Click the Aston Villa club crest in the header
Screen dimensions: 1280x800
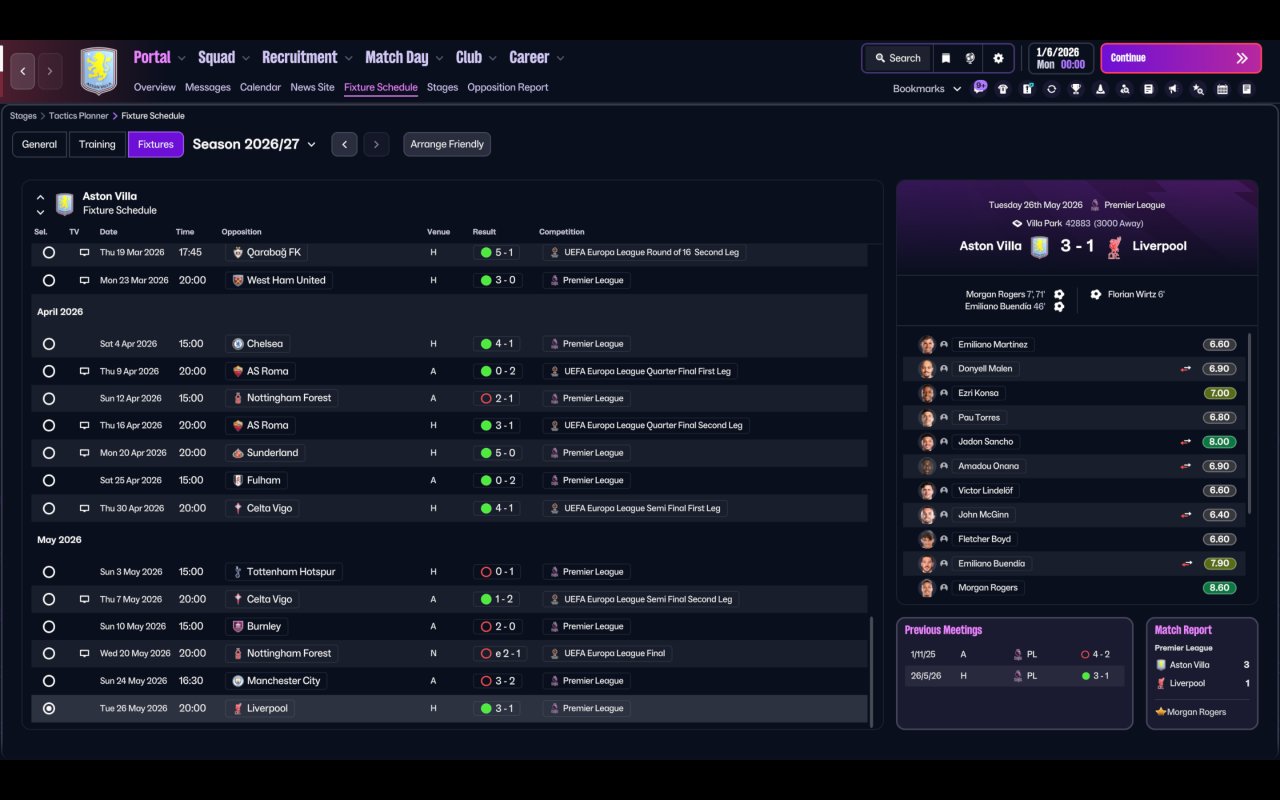[98, 71]
